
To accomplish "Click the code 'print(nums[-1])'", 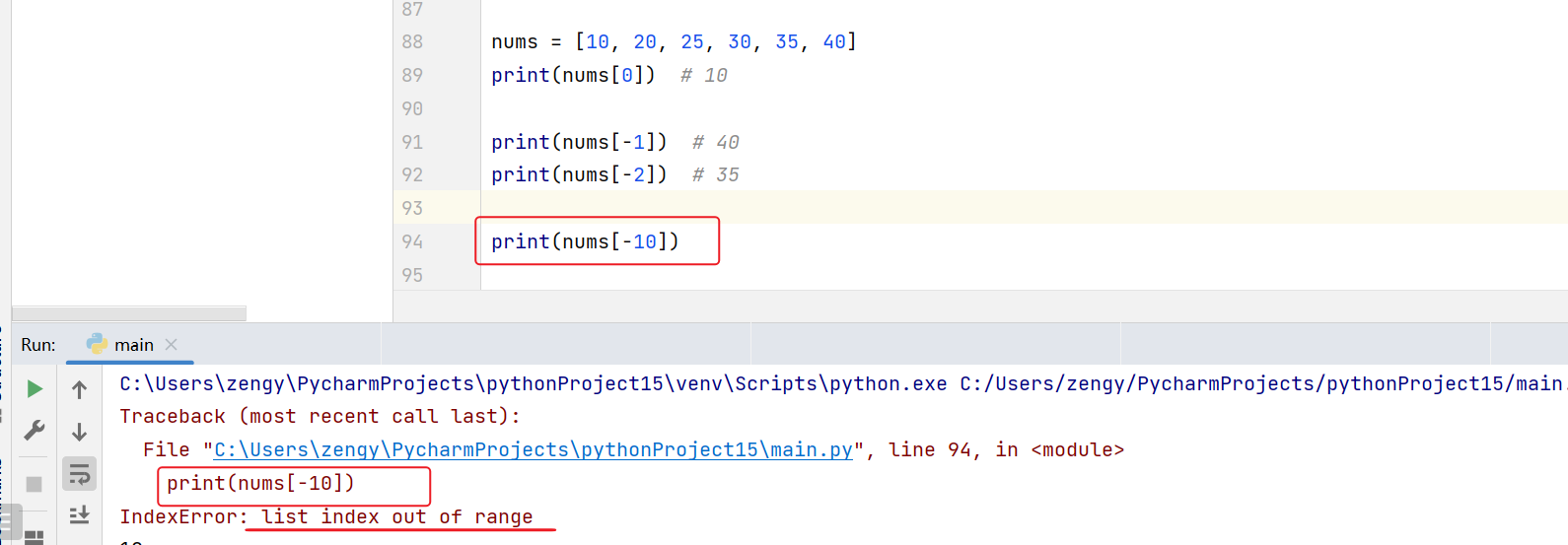I will (579, 142).
